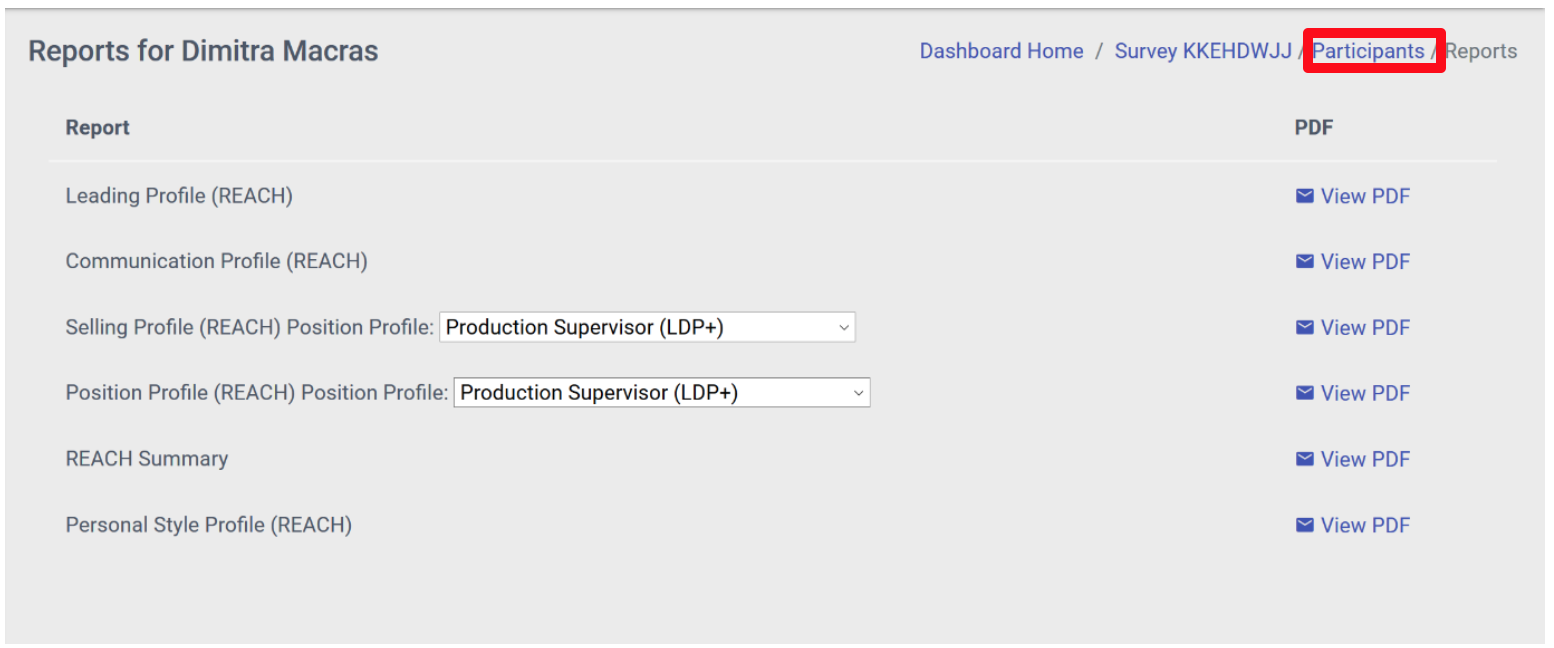Open the Personal Style Profile (REACH) PDF

click(x=1366, y=524)
